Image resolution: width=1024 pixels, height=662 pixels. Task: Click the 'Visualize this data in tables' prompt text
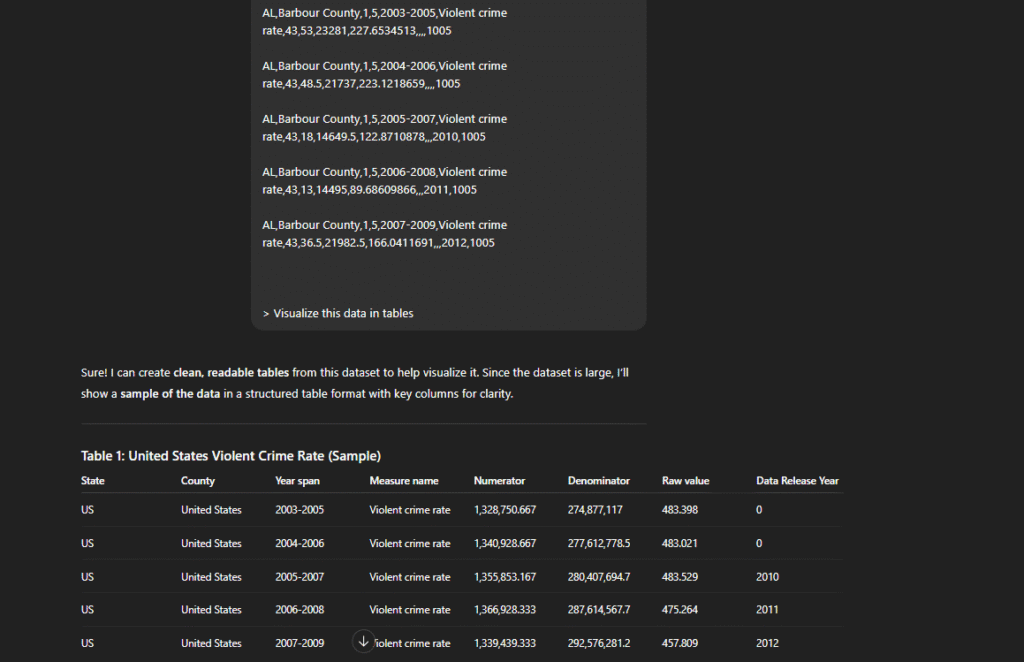click(338, 313)
